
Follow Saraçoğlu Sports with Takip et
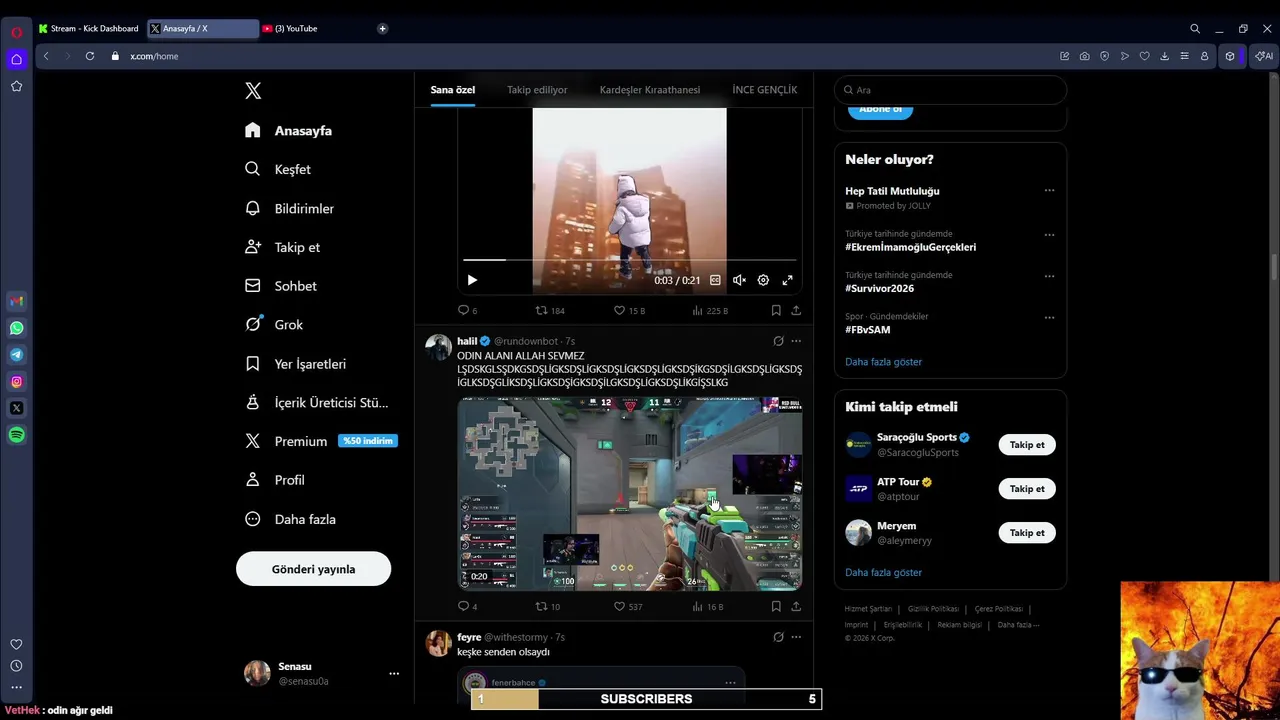click(1027, 445)
